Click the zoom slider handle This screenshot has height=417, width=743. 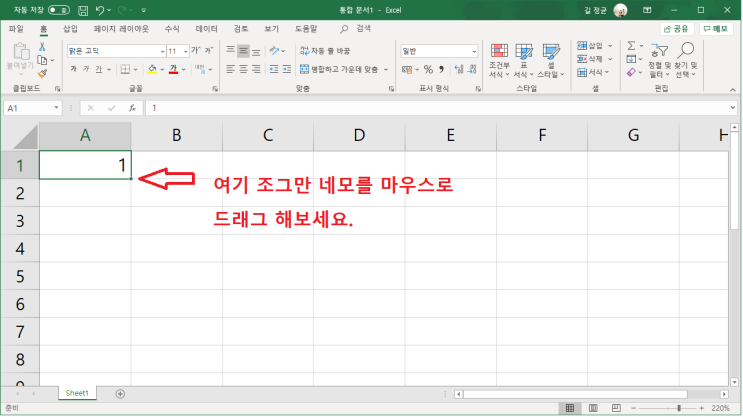679,408
